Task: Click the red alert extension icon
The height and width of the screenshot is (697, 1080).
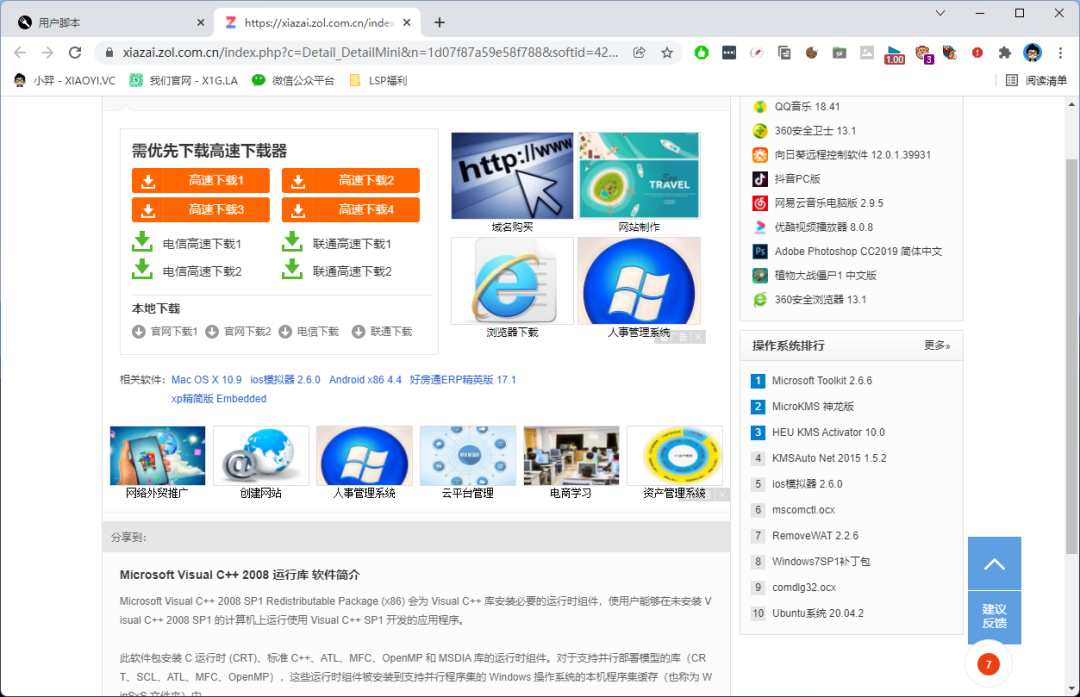Action: click(x=977, y=52)
